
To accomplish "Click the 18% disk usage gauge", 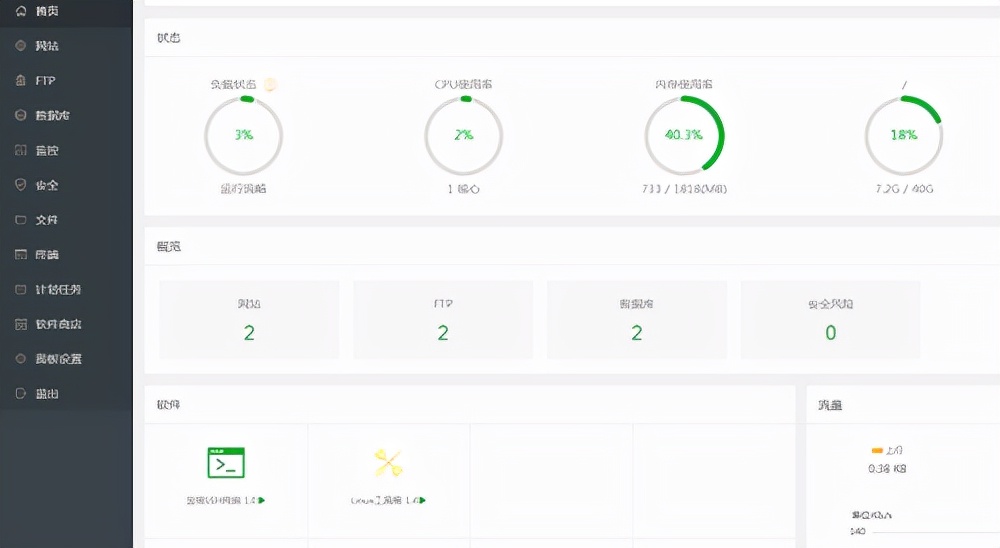I will (x=904, y=135).
